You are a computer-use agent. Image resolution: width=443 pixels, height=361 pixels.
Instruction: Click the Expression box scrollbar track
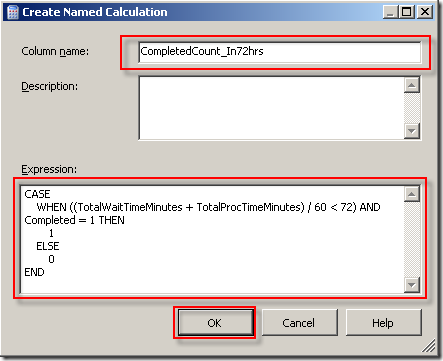412,239
